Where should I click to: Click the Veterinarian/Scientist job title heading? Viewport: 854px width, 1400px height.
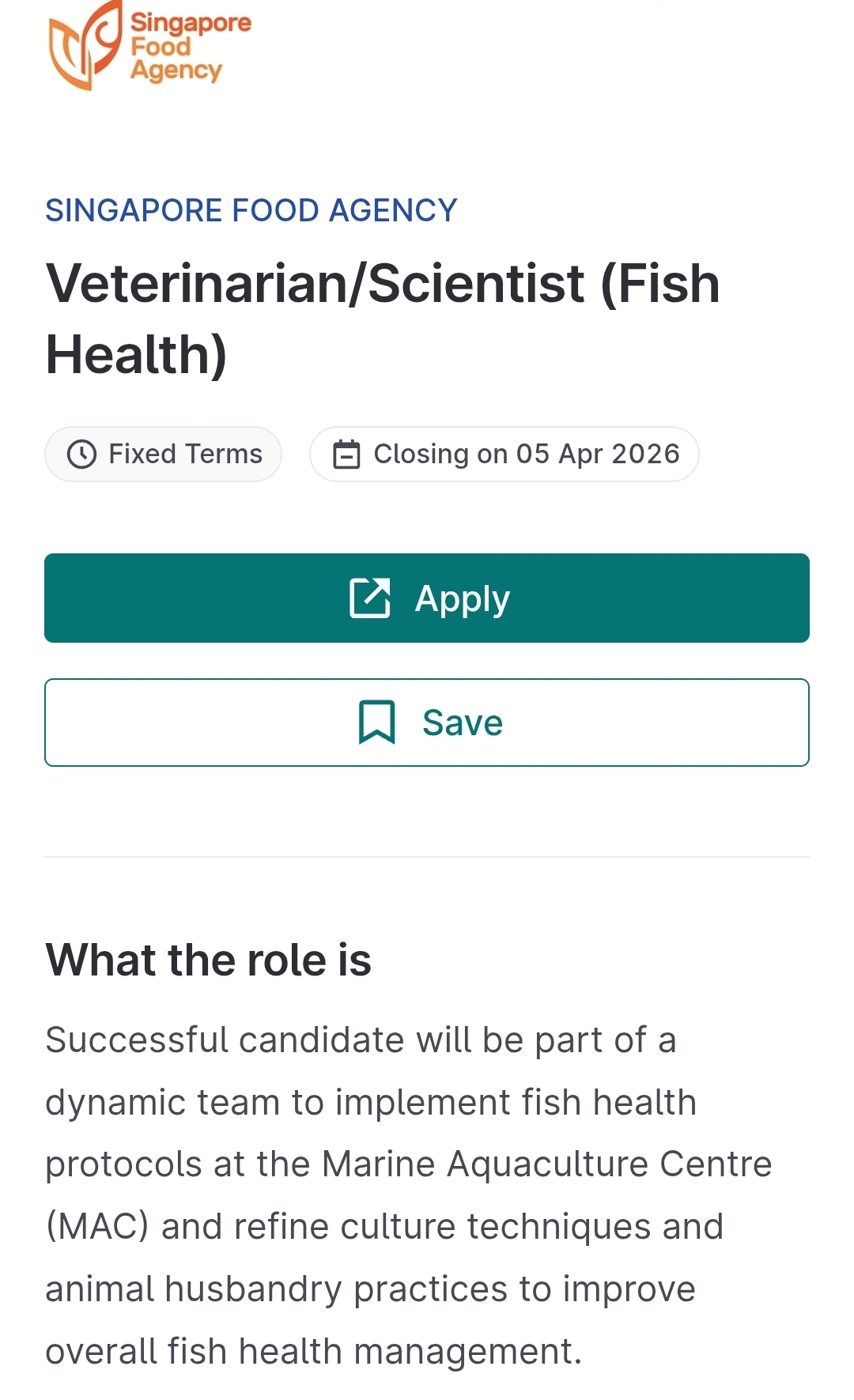point(383,284)
